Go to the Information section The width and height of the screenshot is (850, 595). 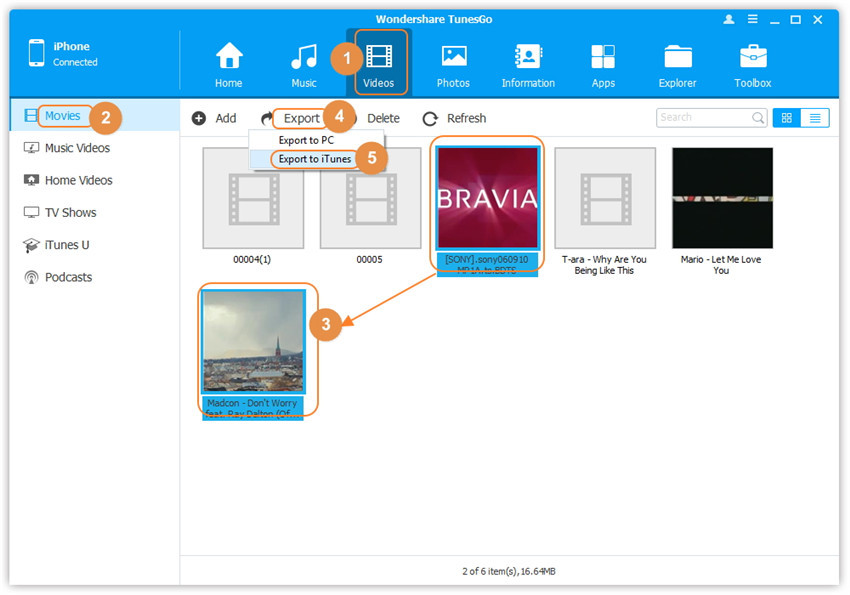click(x=528, y=64)
